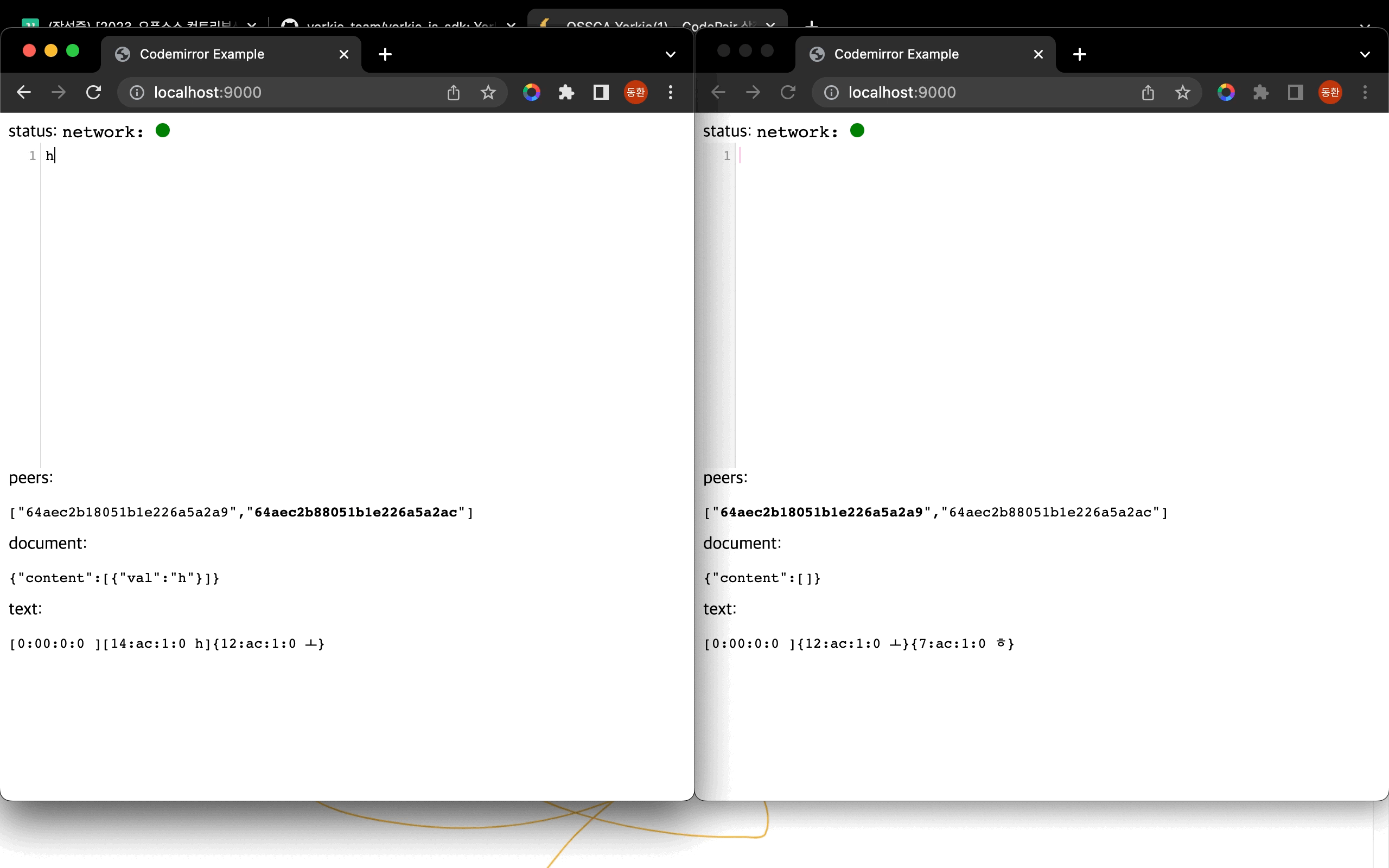Open new tab in left window
1389x868 pixels.
point(385,55)
